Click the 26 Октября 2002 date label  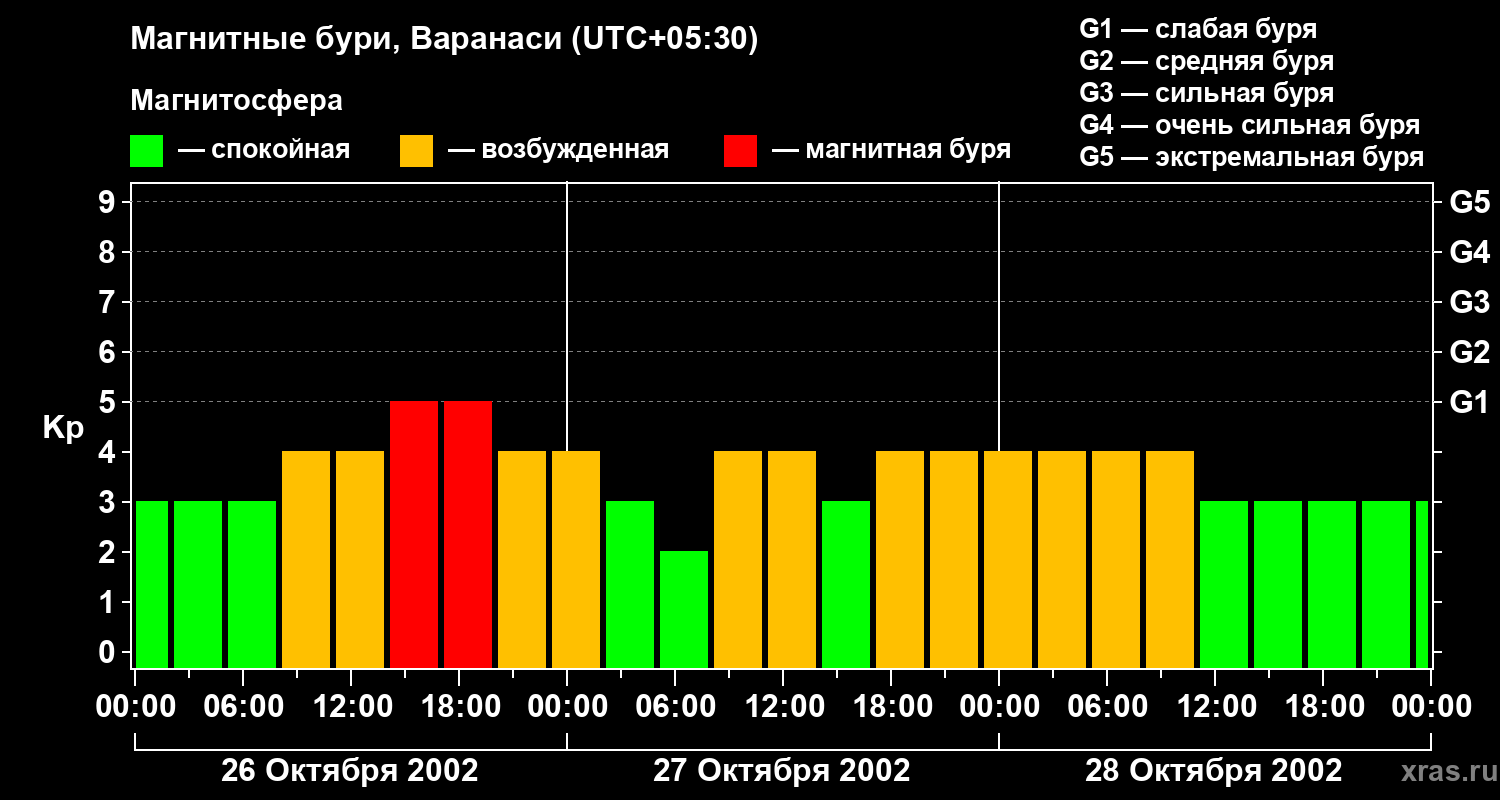tap(350, 771)
